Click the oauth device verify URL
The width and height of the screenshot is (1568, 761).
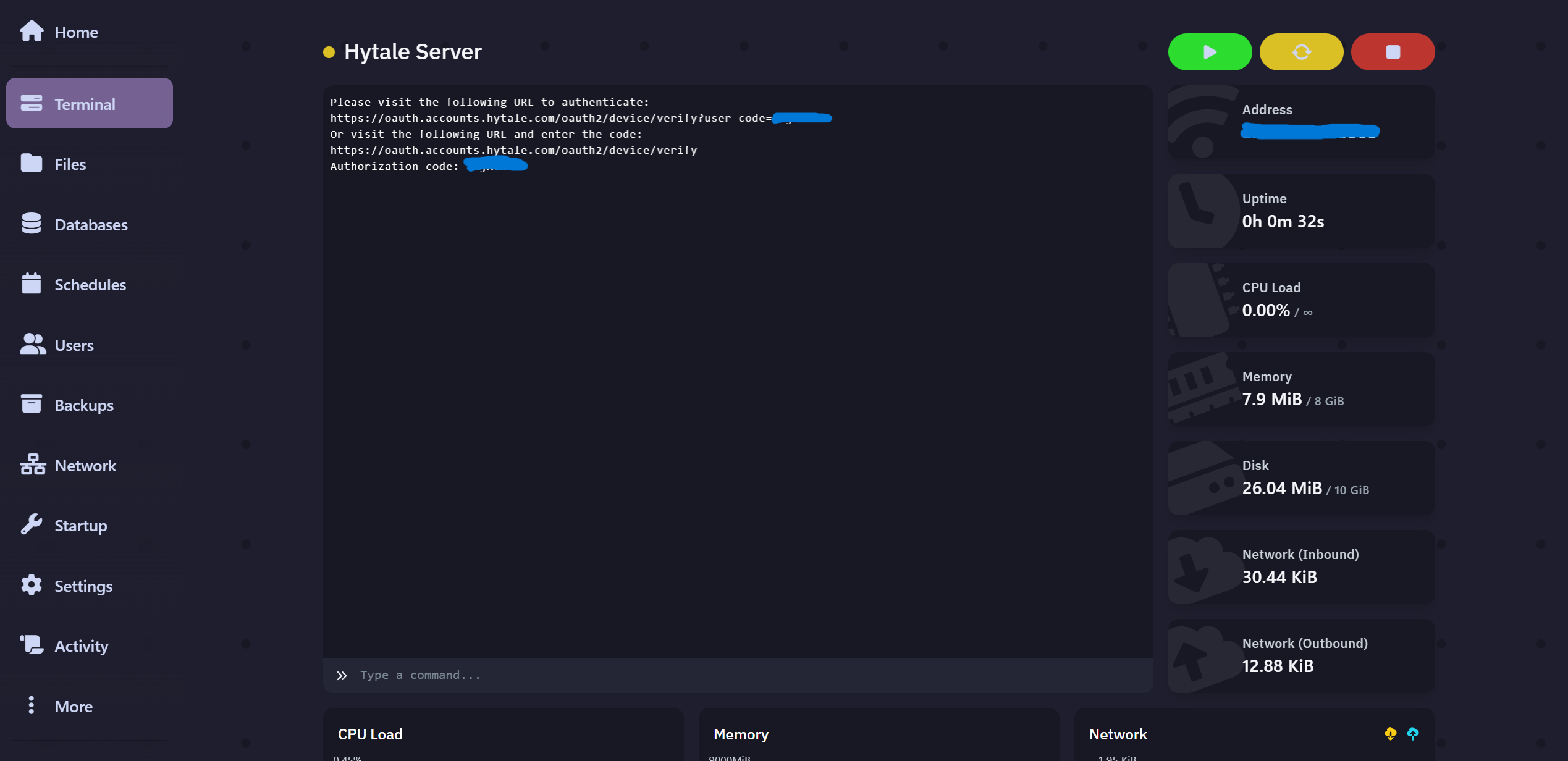pos(513,150)
